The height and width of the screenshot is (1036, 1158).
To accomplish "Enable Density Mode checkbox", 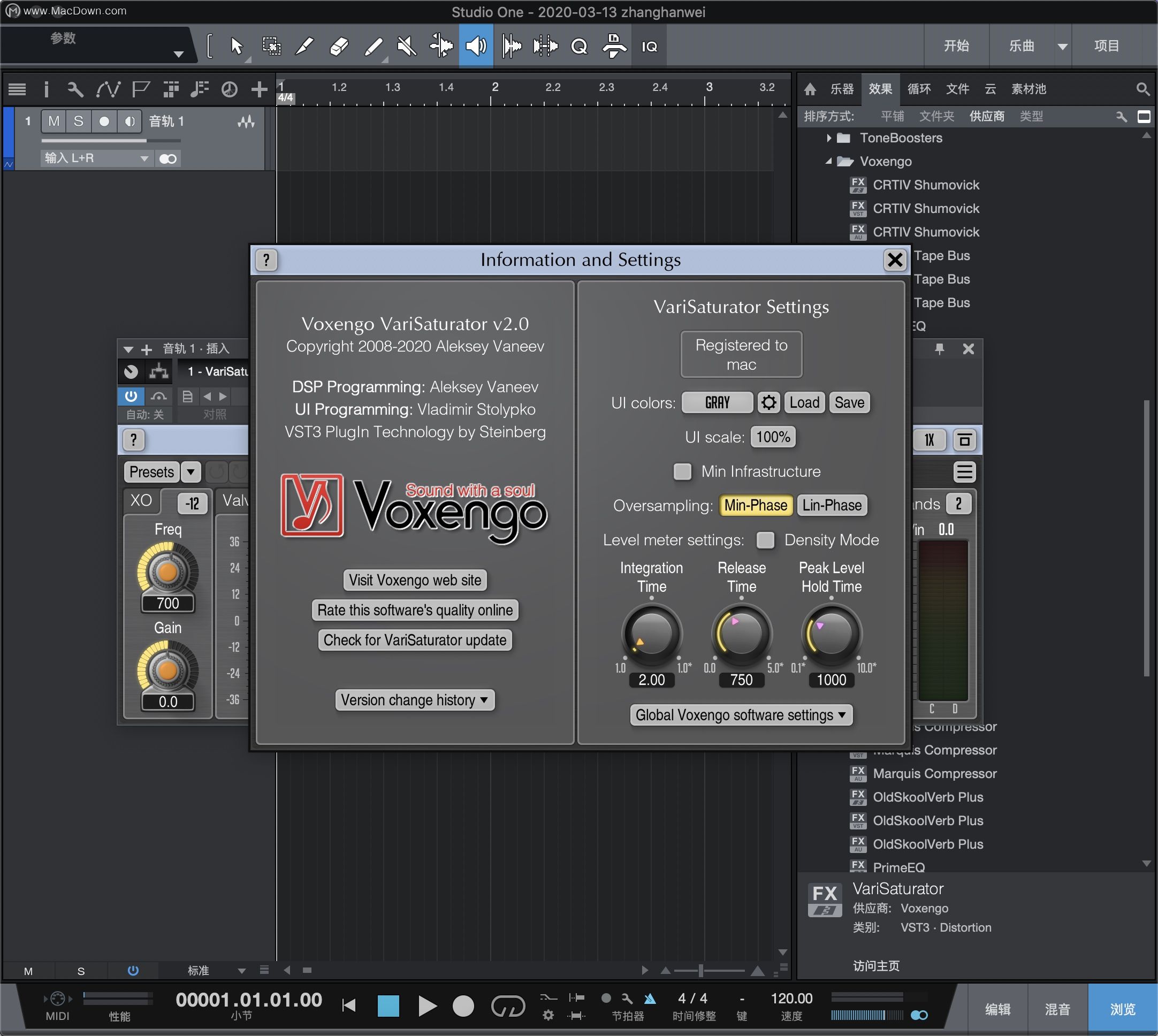I will pos(766,540).
